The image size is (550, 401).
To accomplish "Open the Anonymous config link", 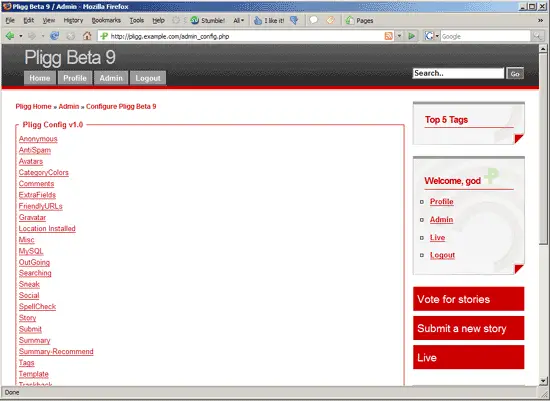I will (x=38, y=139).
